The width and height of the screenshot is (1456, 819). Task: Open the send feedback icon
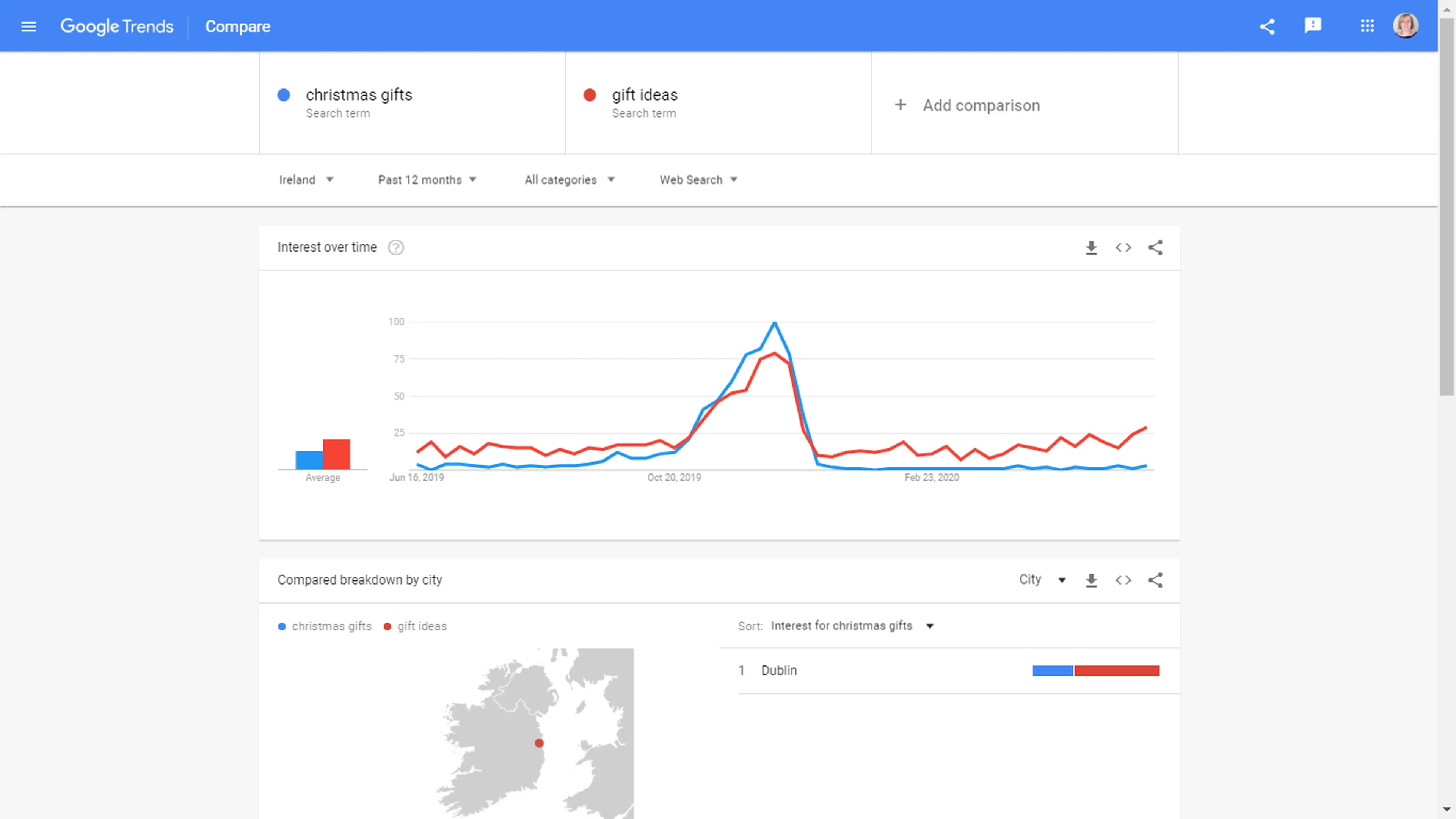coord(1312,25)
